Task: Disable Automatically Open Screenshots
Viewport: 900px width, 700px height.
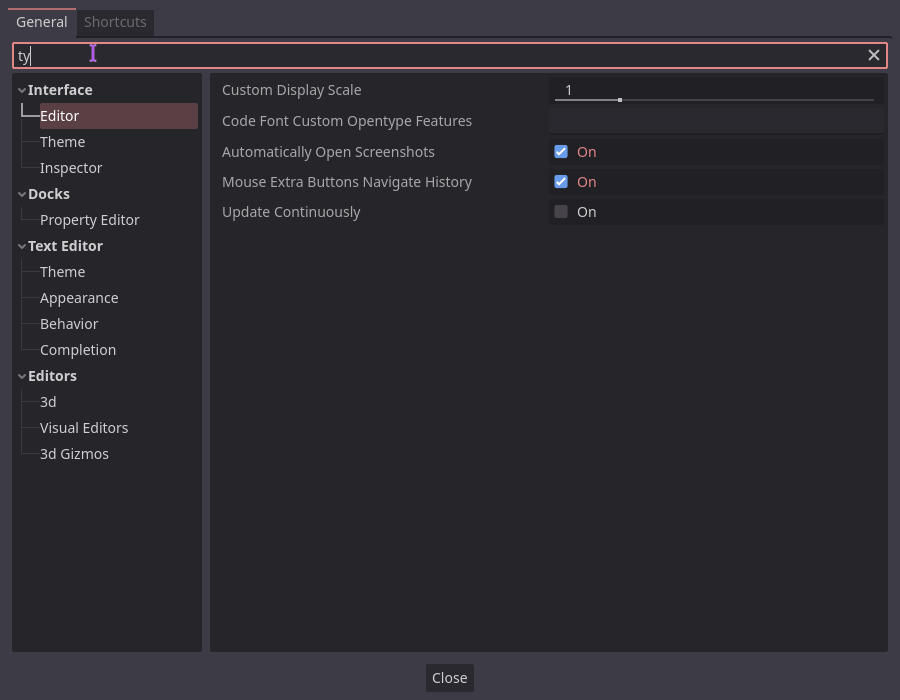Action: point(560,151)
